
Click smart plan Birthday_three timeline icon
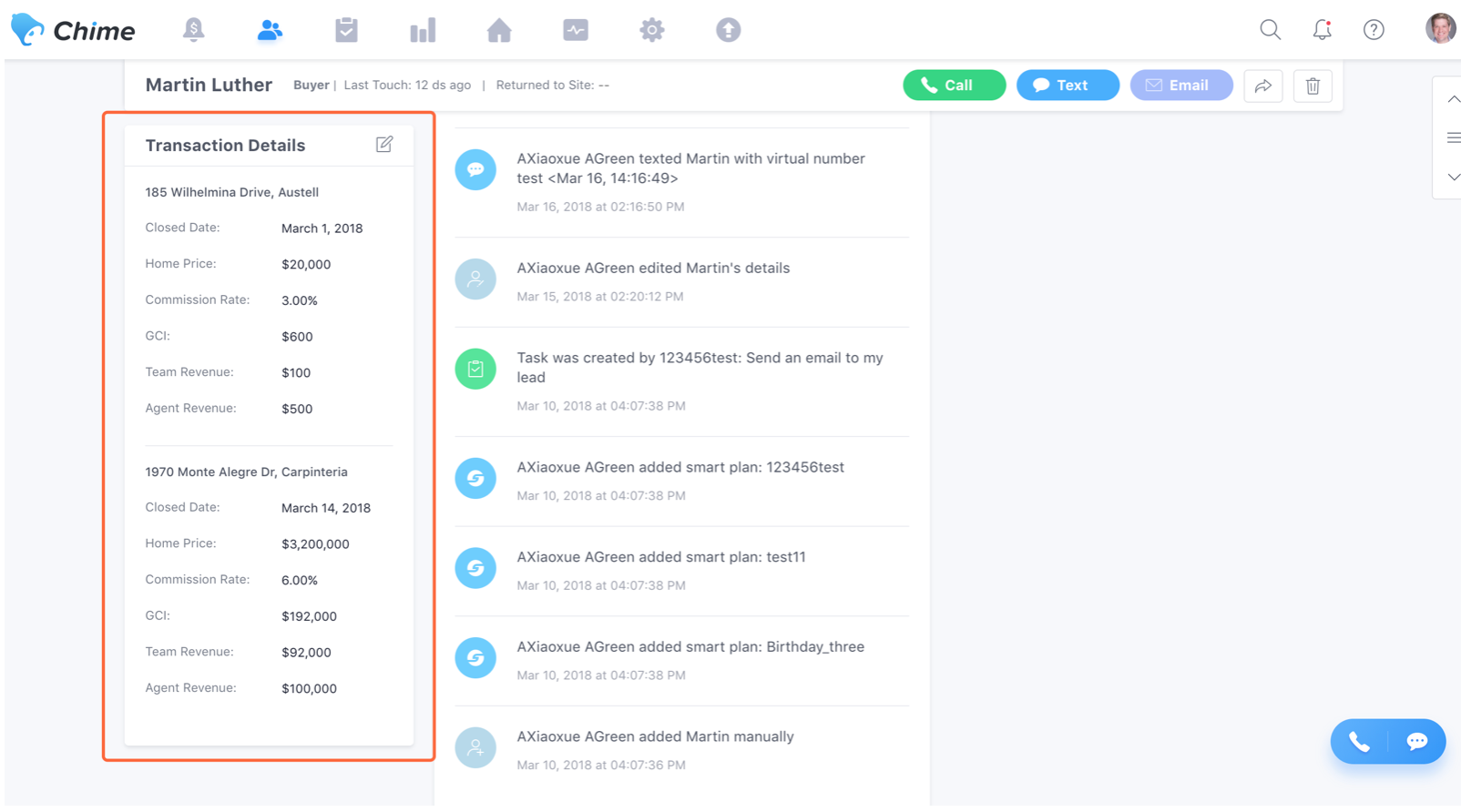475,657
